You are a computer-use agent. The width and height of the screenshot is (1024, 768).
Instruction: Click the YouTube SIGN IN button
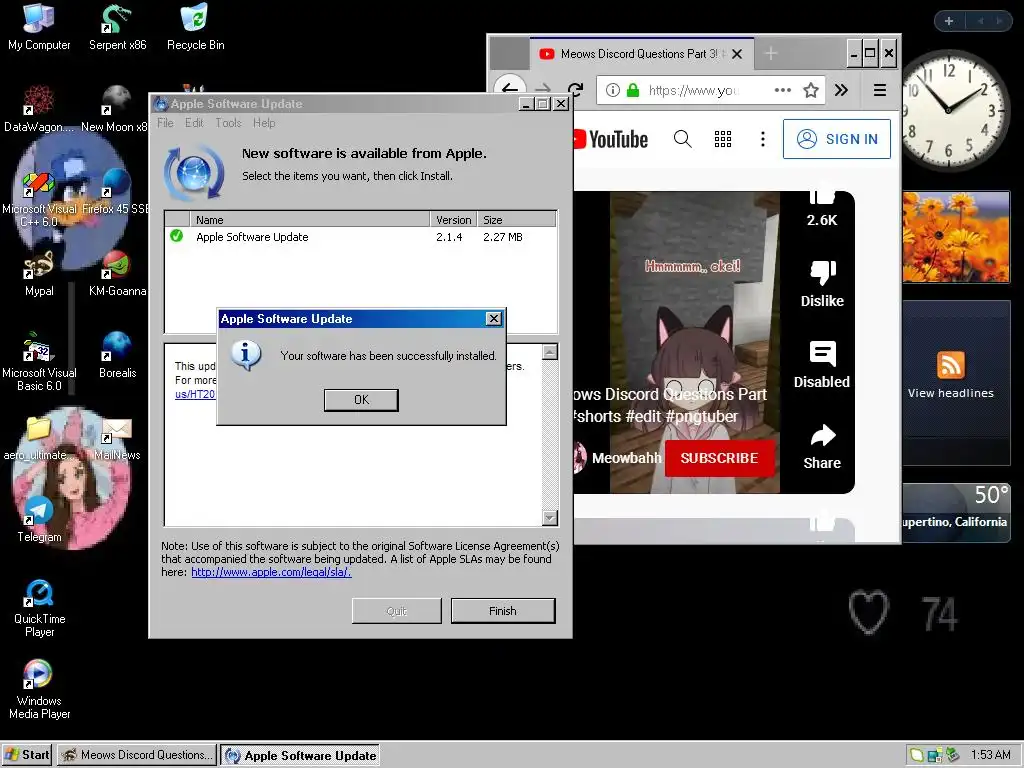click(x=837, y=139)
